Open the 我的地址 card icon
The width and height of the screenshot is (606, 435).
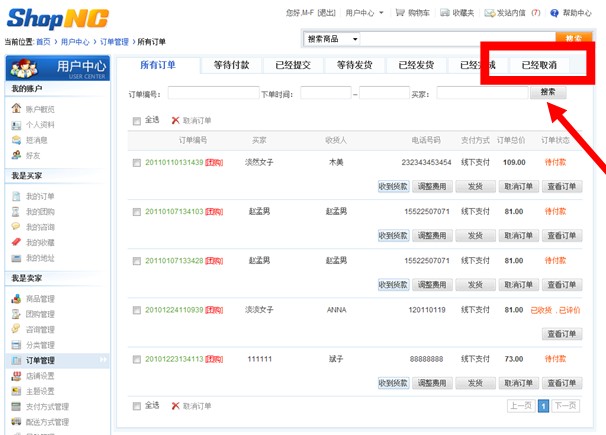tap(16, 258)
